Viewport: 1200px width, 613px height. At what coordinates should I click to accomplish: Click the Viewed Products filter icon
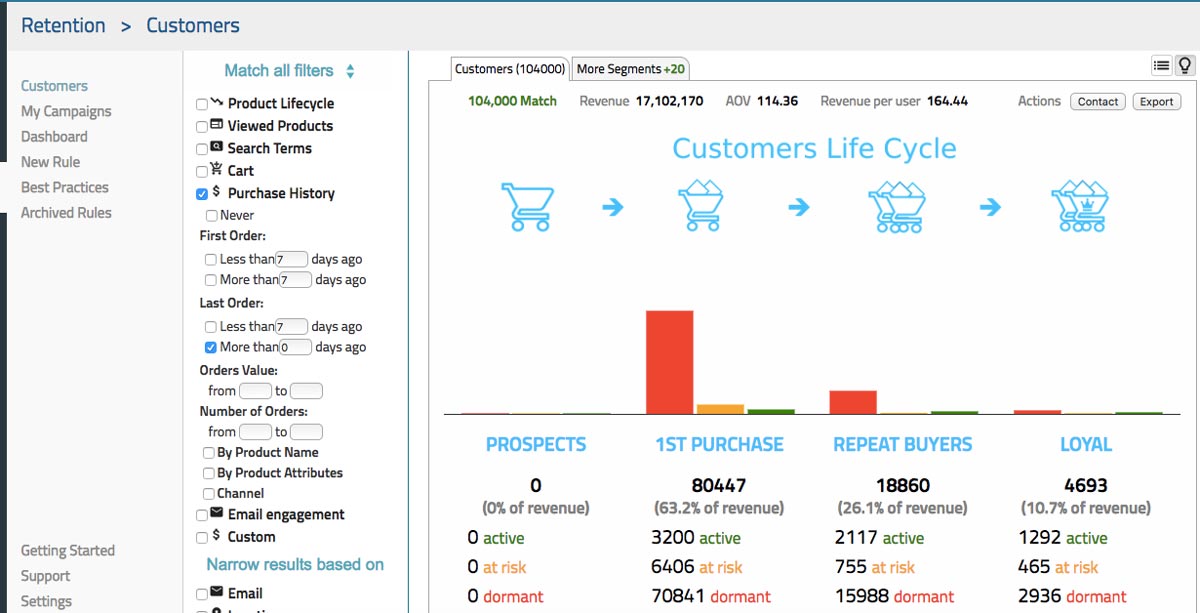pyautogui.click(x=217, y=126)
